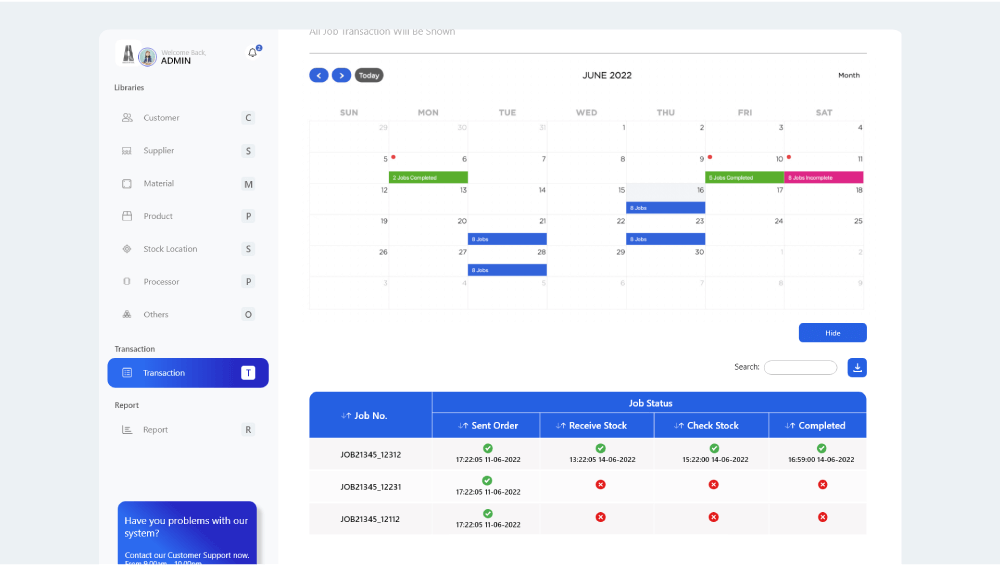This screenshot has height=566, width=1000.
Task: Select the pink 8 Jobs Incomplete event
Action: (x=823, y=178)
